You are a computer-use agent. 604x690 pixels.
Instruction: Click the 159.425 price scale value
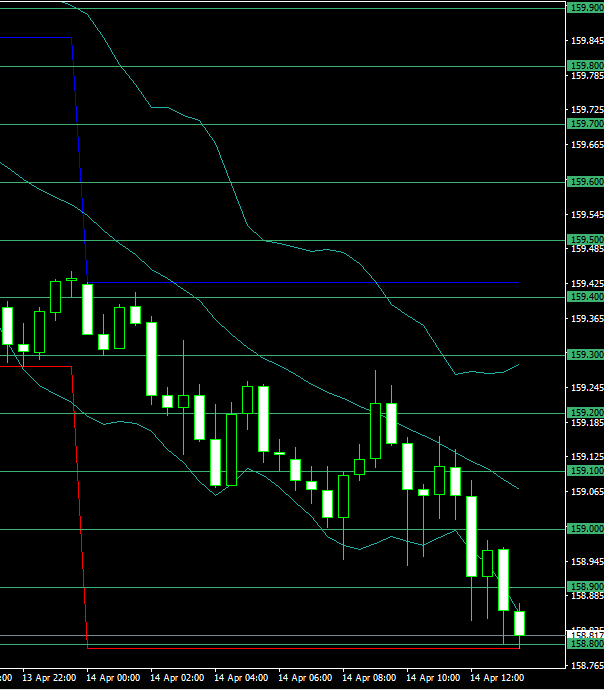point(586,250)
